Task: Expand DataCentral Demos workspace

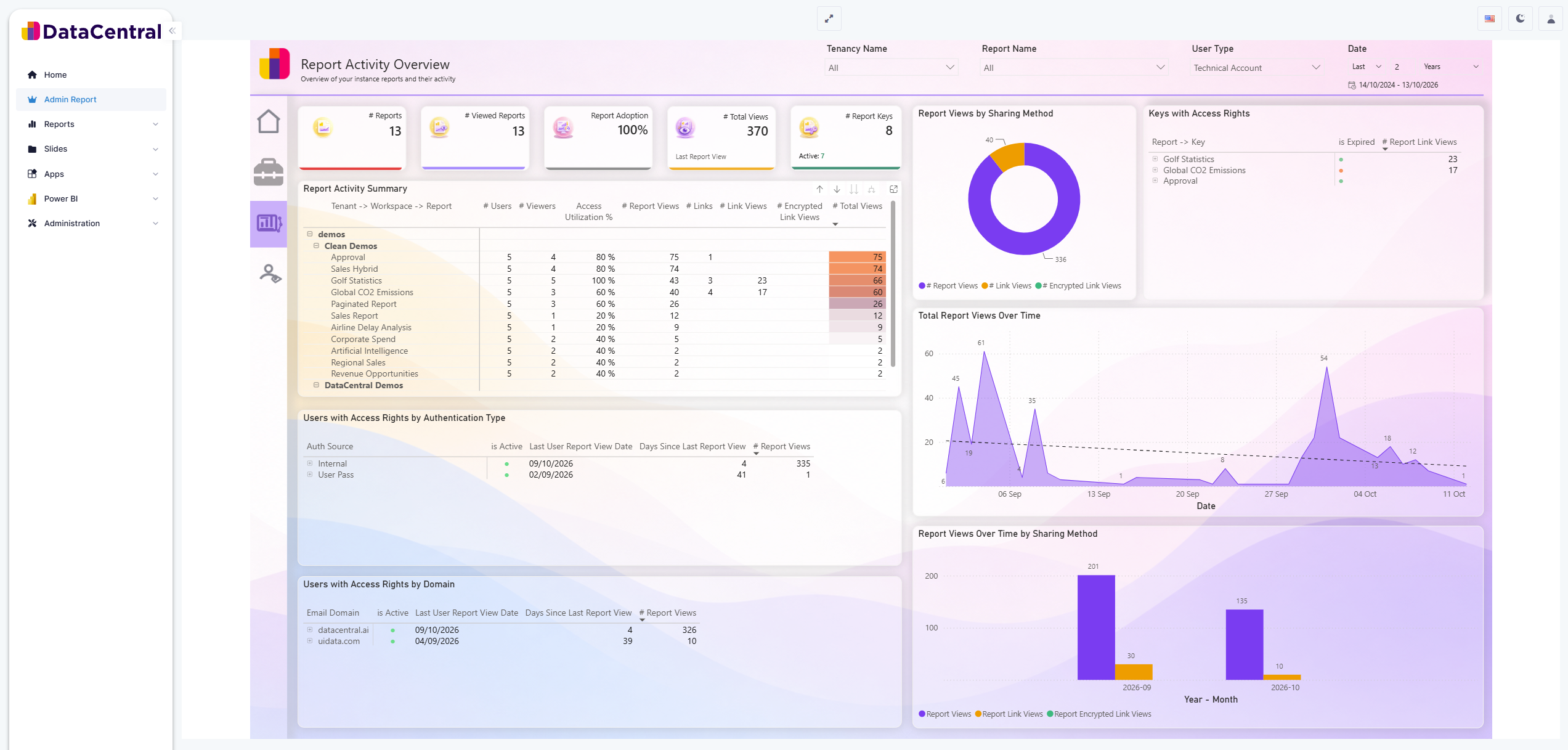Action: 316,385
